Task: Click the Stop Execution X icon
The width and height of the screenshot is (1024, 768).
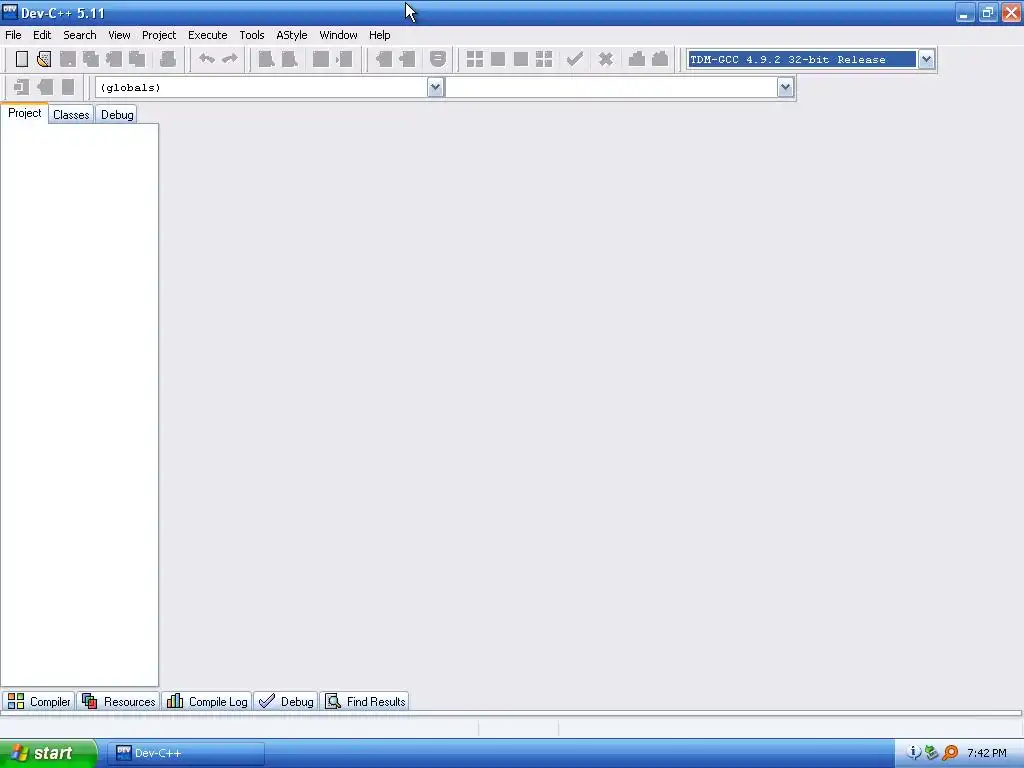Action: 606,59
